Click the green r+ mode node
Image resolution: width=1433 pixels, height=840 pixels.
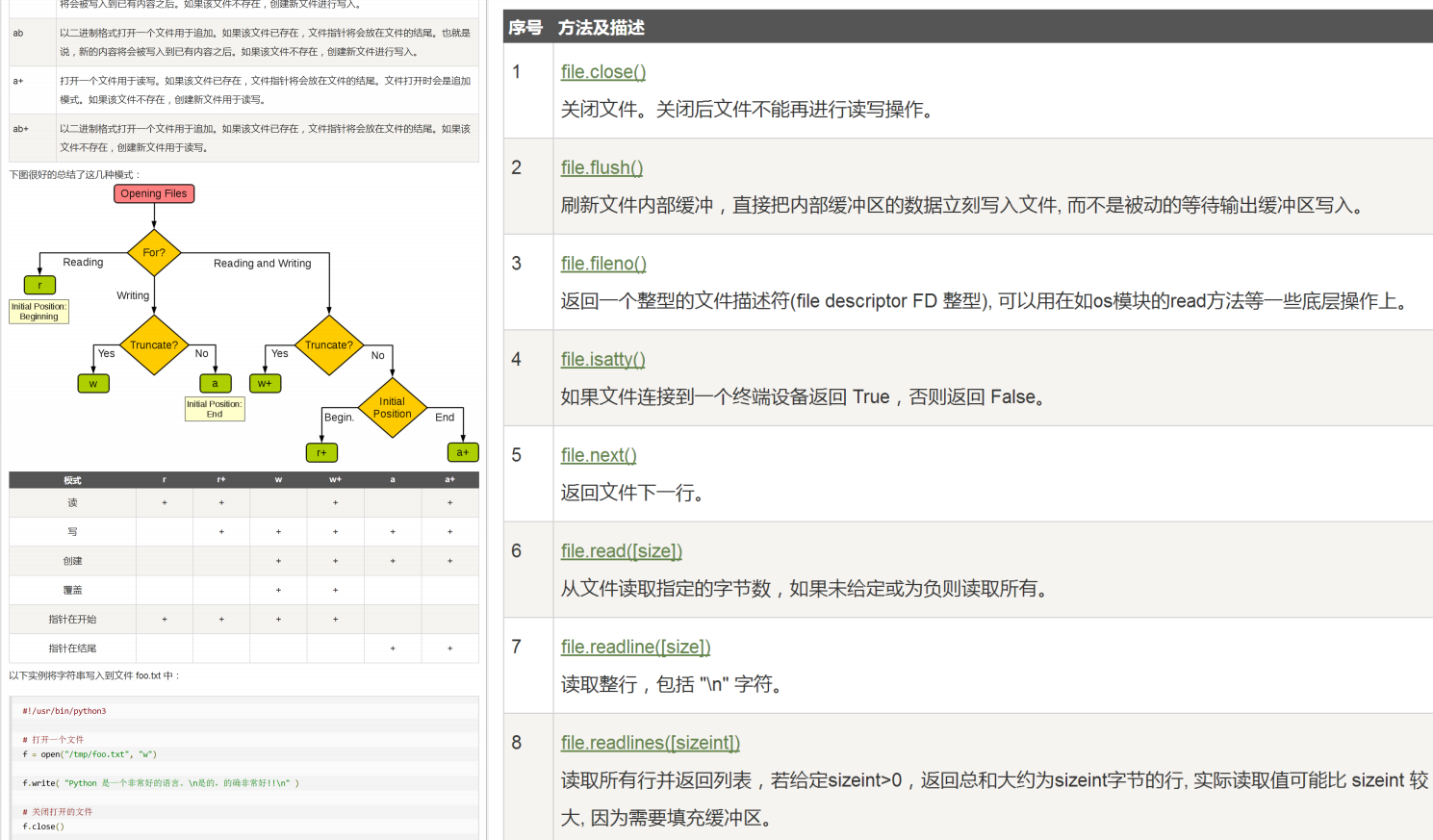[x=321, y=452]
